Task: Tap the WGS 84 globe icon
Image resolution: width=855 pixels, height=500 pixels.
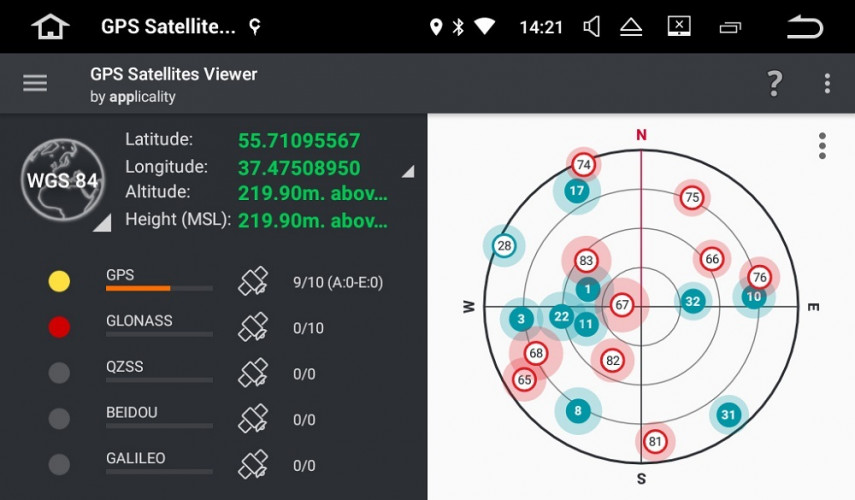Action: (x=62, y=181)
